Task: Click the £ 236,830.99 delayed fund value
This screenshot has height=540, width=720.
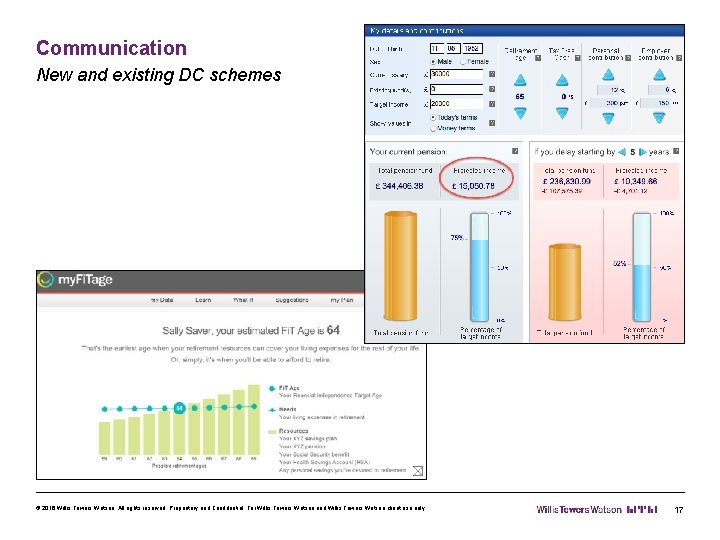Action: point(567,181)
